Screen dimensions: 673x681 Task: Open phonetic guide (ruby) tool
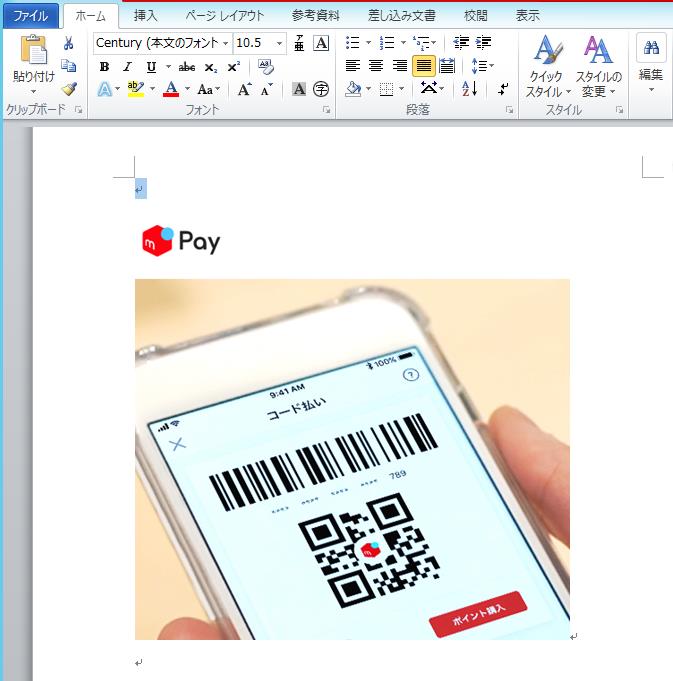[x=299, y=43]
